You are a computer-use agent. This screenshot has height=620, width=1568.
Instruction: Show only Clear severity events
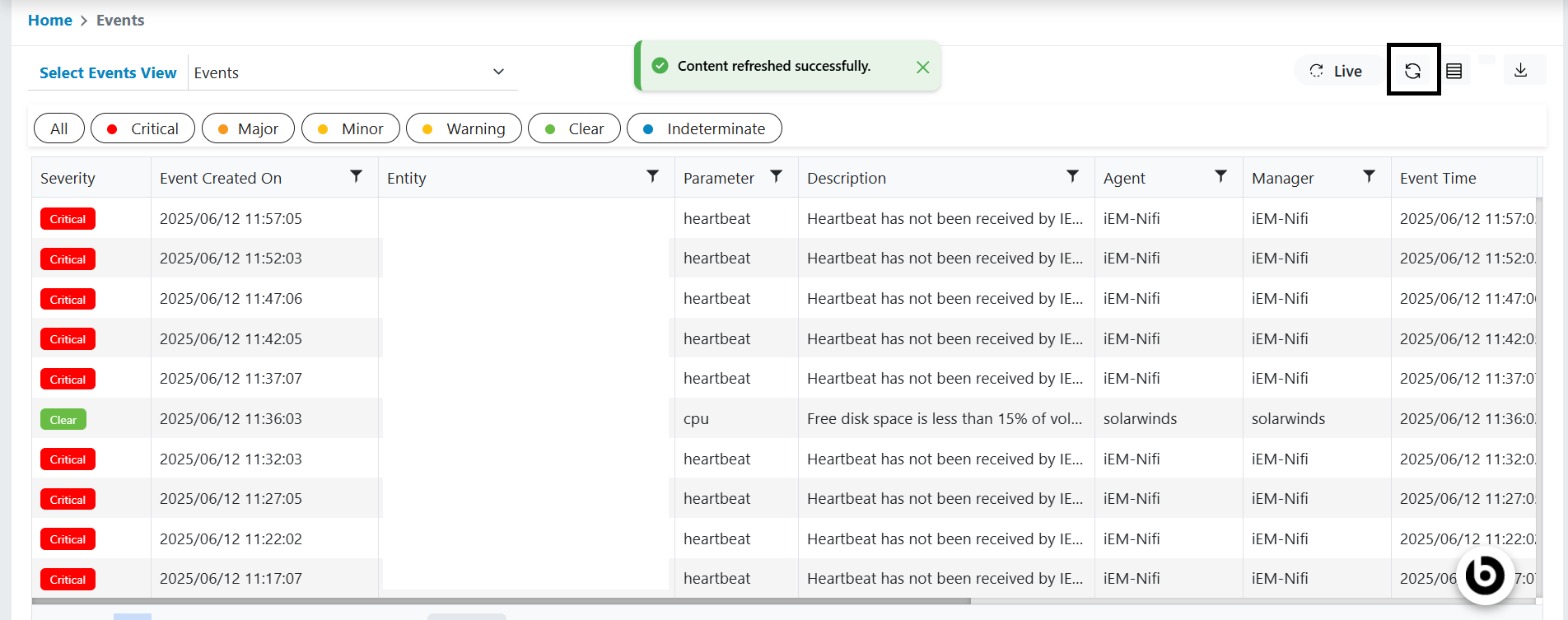coord(574,128)
